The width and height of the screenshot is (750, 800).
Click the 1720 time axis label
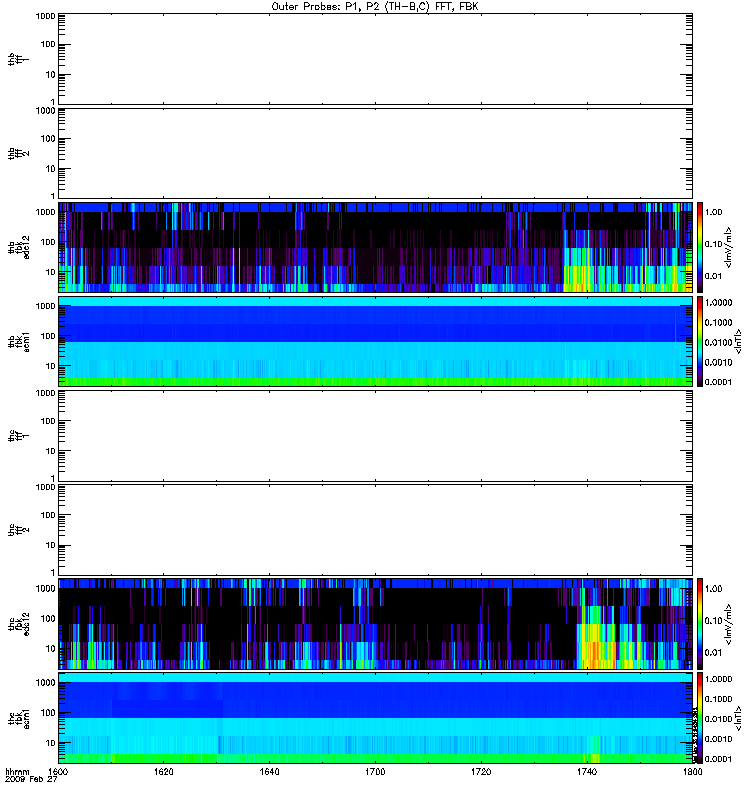tap(481, 771)
